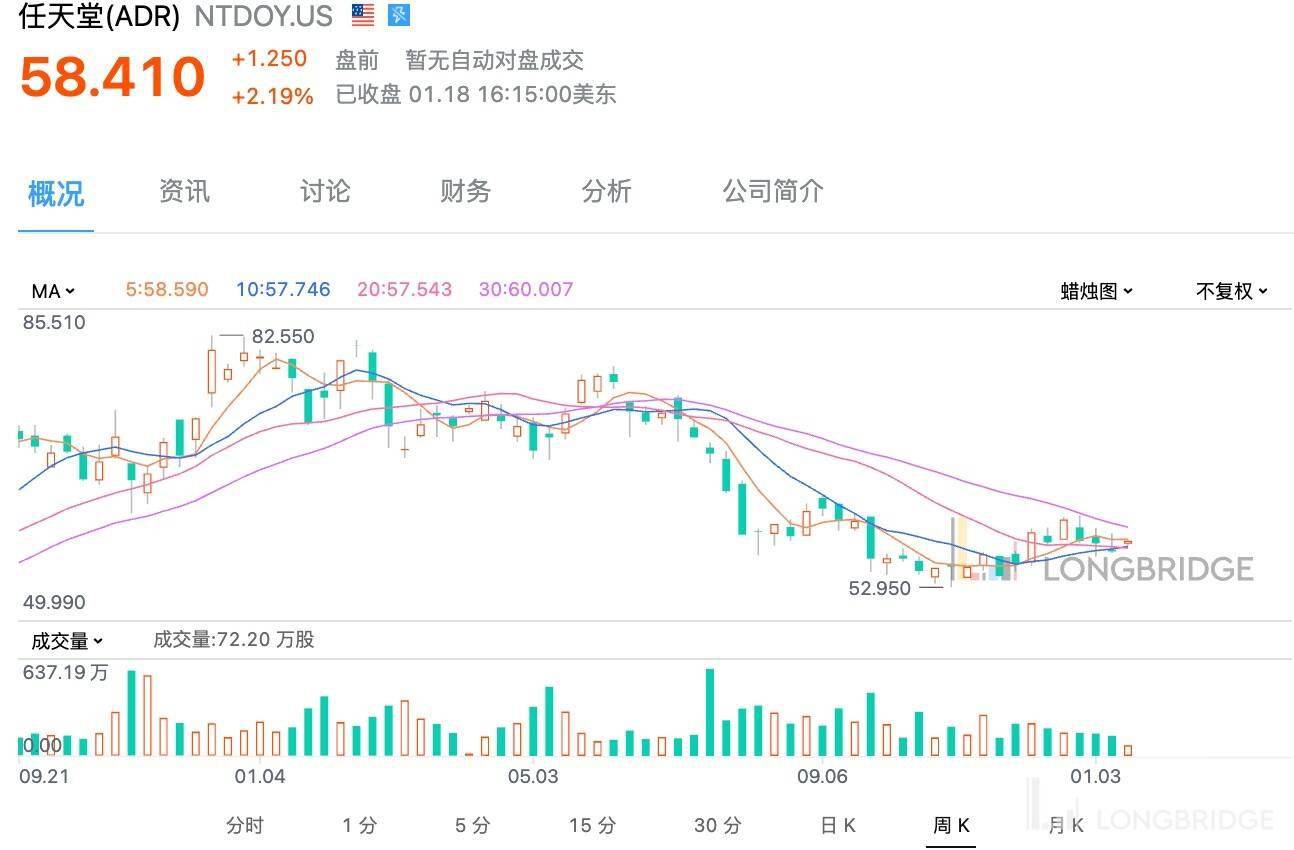
Task: Switch to the 资讯 tab
Action: click(x=184, y=191)
